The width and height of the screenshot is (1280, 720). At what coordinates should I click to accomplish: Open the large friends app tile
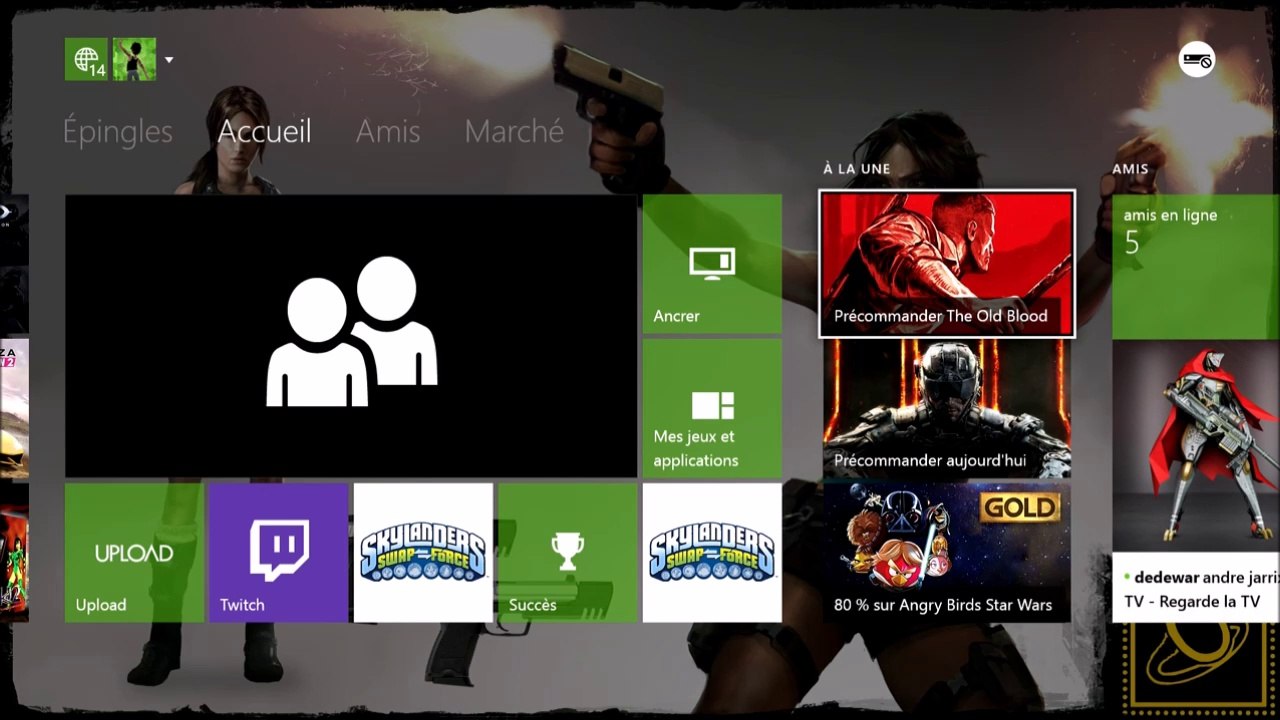[351, 336]
